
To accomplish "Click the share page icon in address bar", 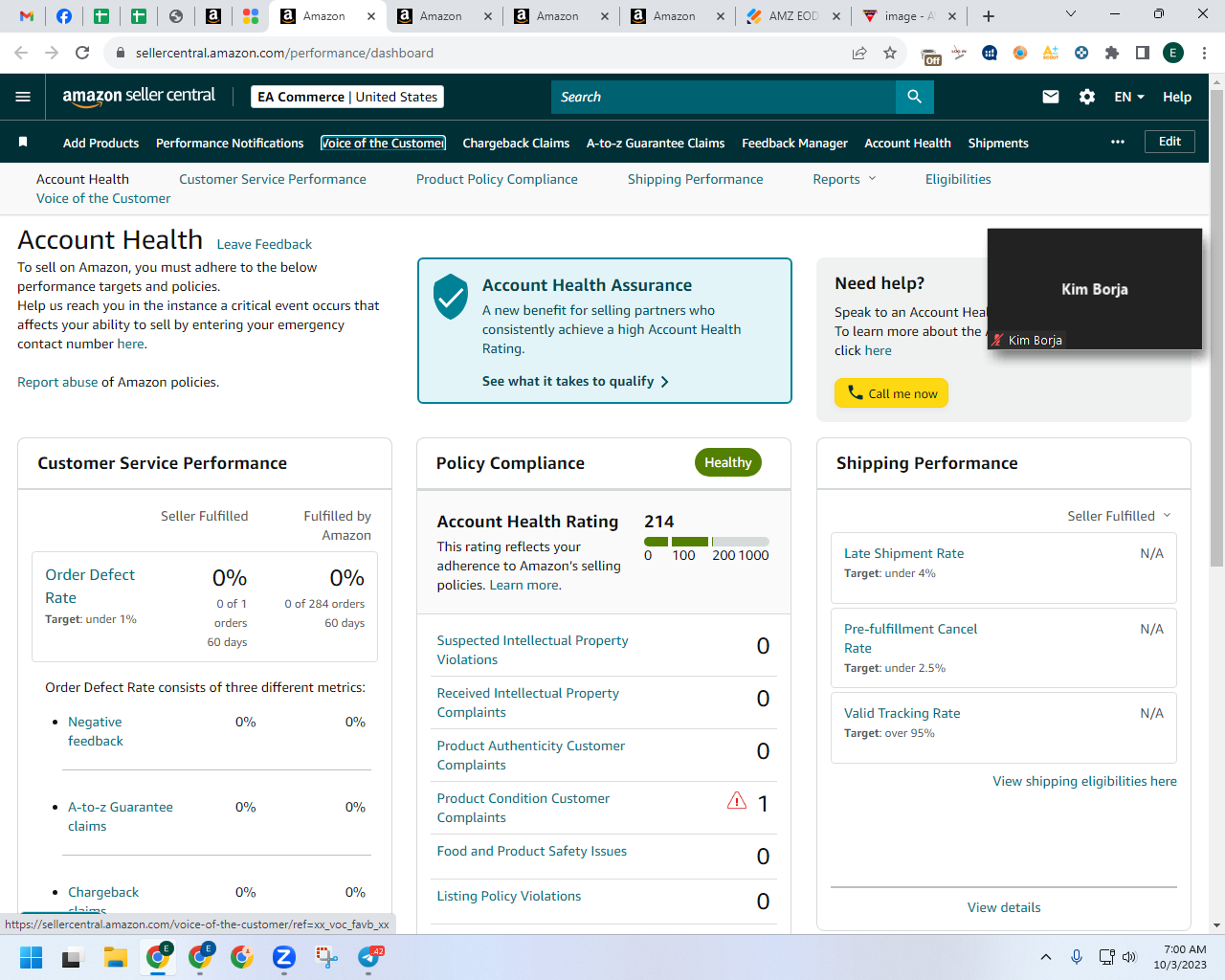I will 859,53.
